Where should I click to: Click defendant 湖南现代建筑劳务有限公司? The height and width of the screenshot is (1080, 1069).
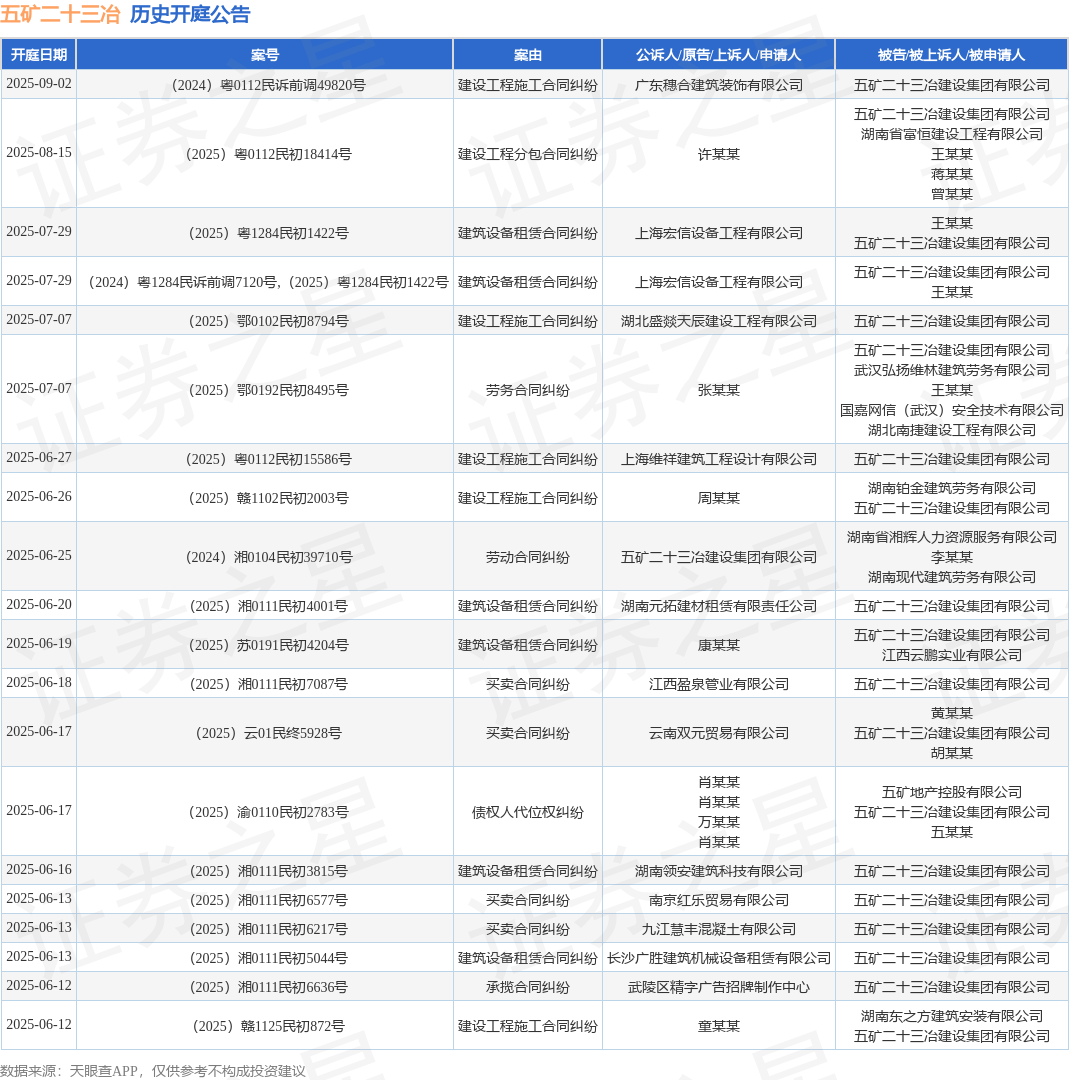click(952, 577)
